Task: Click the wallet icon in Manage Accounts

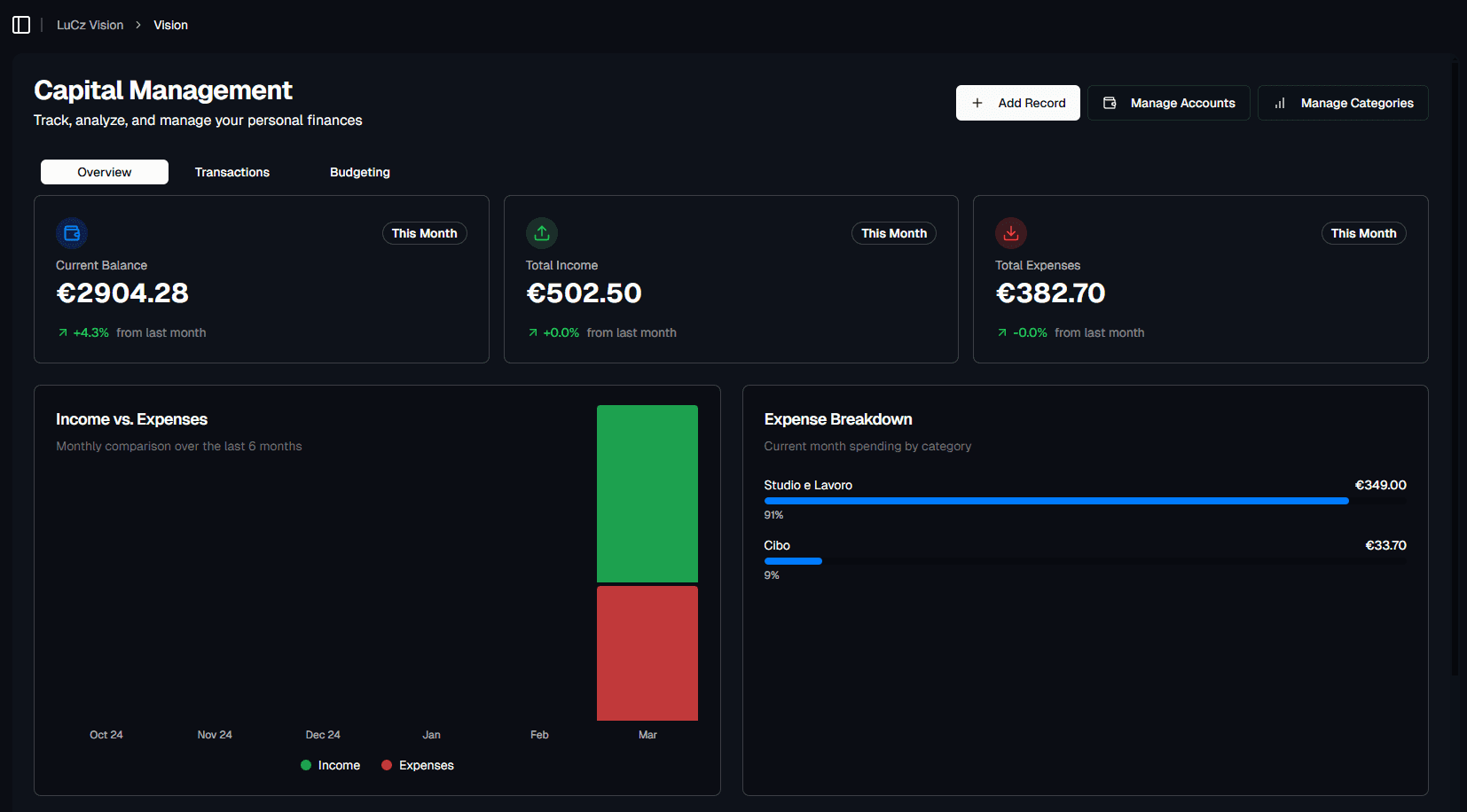Action: pos(1110,103)
